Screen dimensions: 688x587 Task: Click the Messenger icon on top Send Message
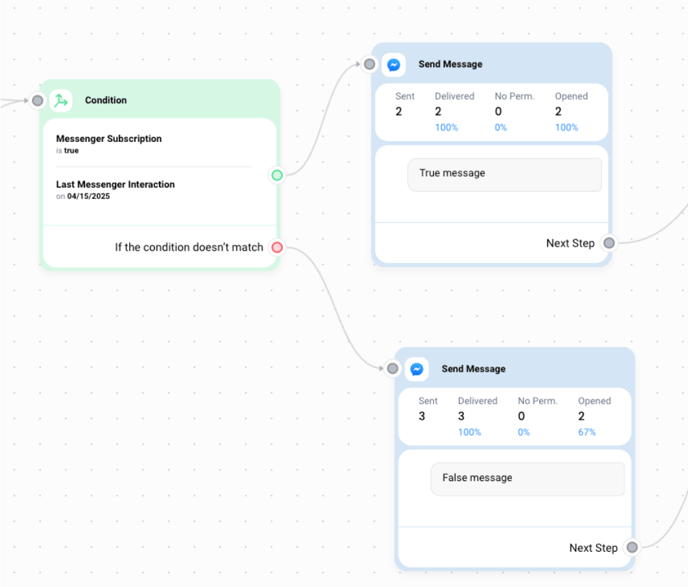point(394,64)
